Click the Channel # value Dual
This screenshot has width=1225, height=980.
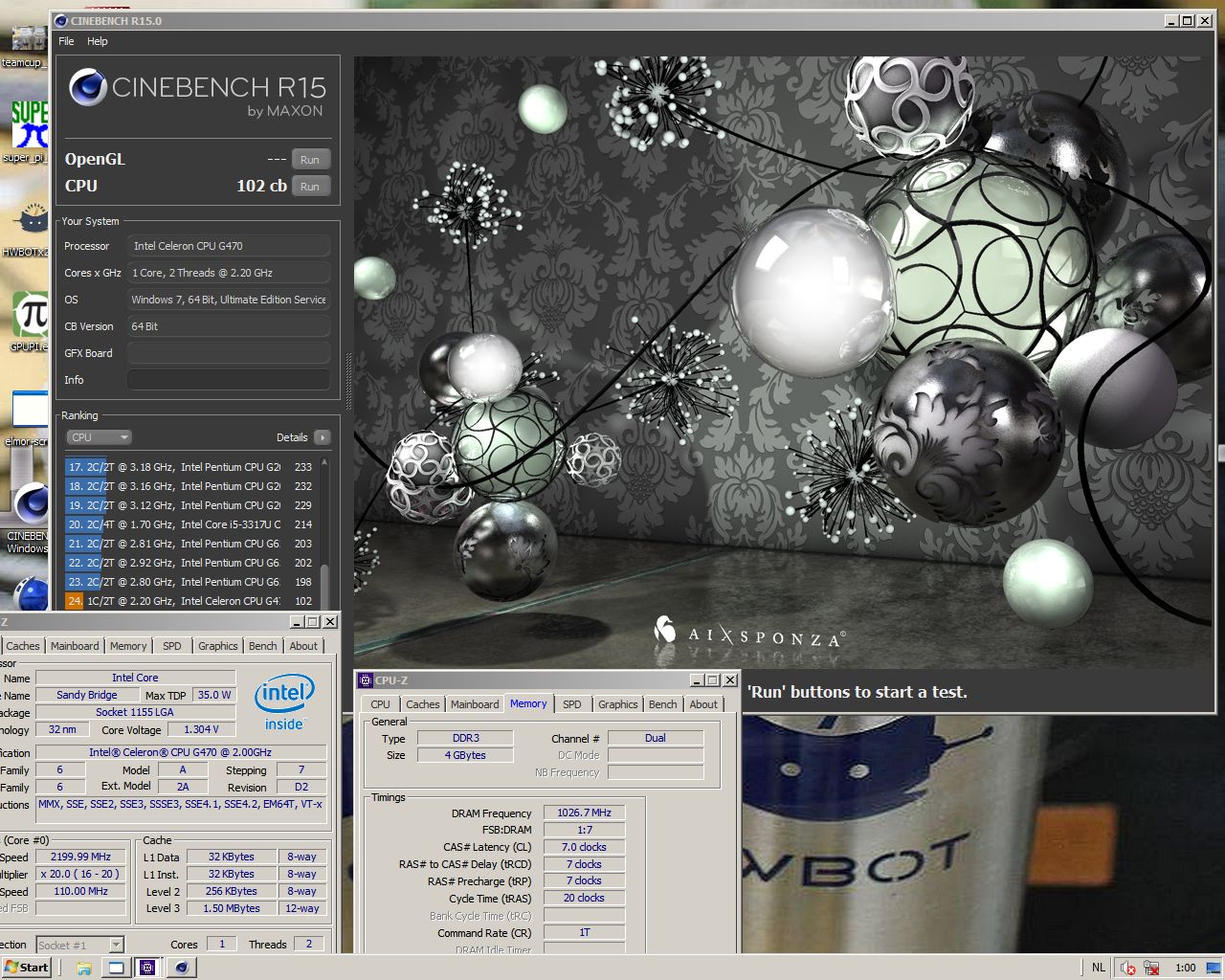pos(656,738)
